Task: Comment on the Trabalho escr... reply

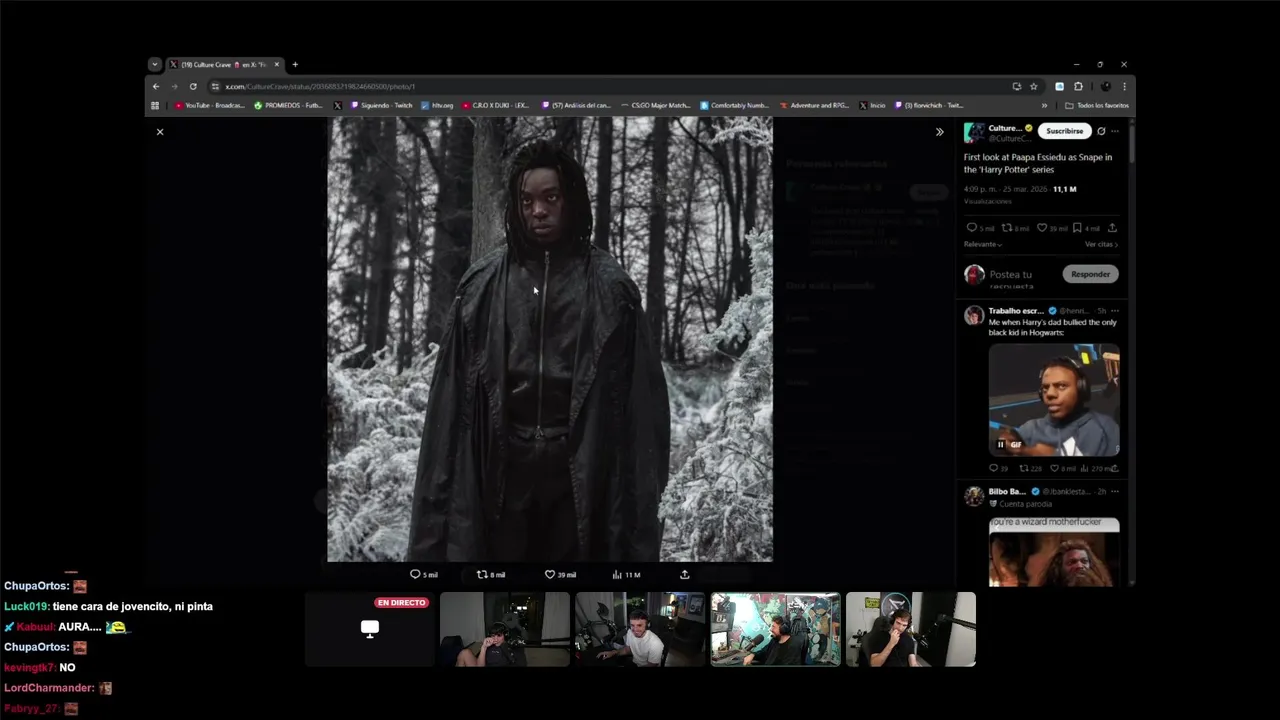Action: [x=993, y=468]
